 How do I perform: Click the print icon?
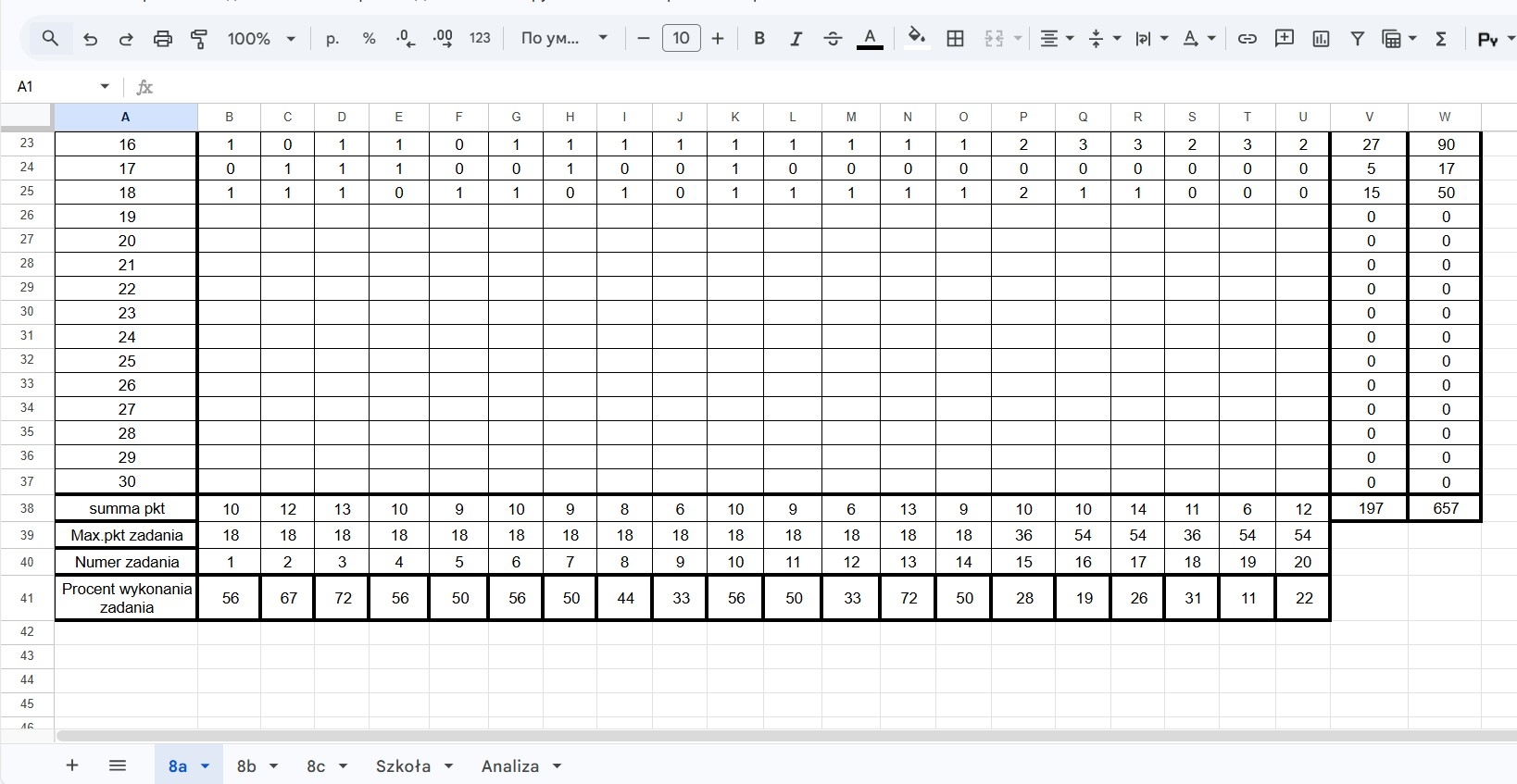point(163,39)
